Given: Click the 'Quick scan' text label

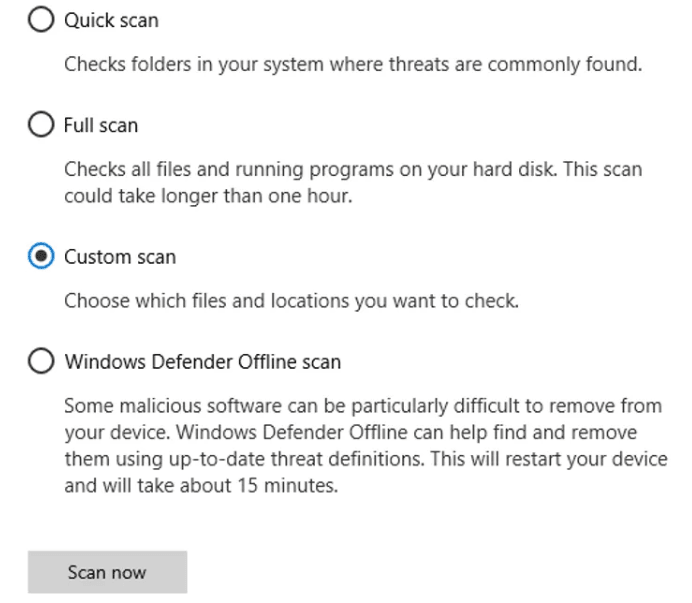Looking at the screenshot, I should (111, 20).
